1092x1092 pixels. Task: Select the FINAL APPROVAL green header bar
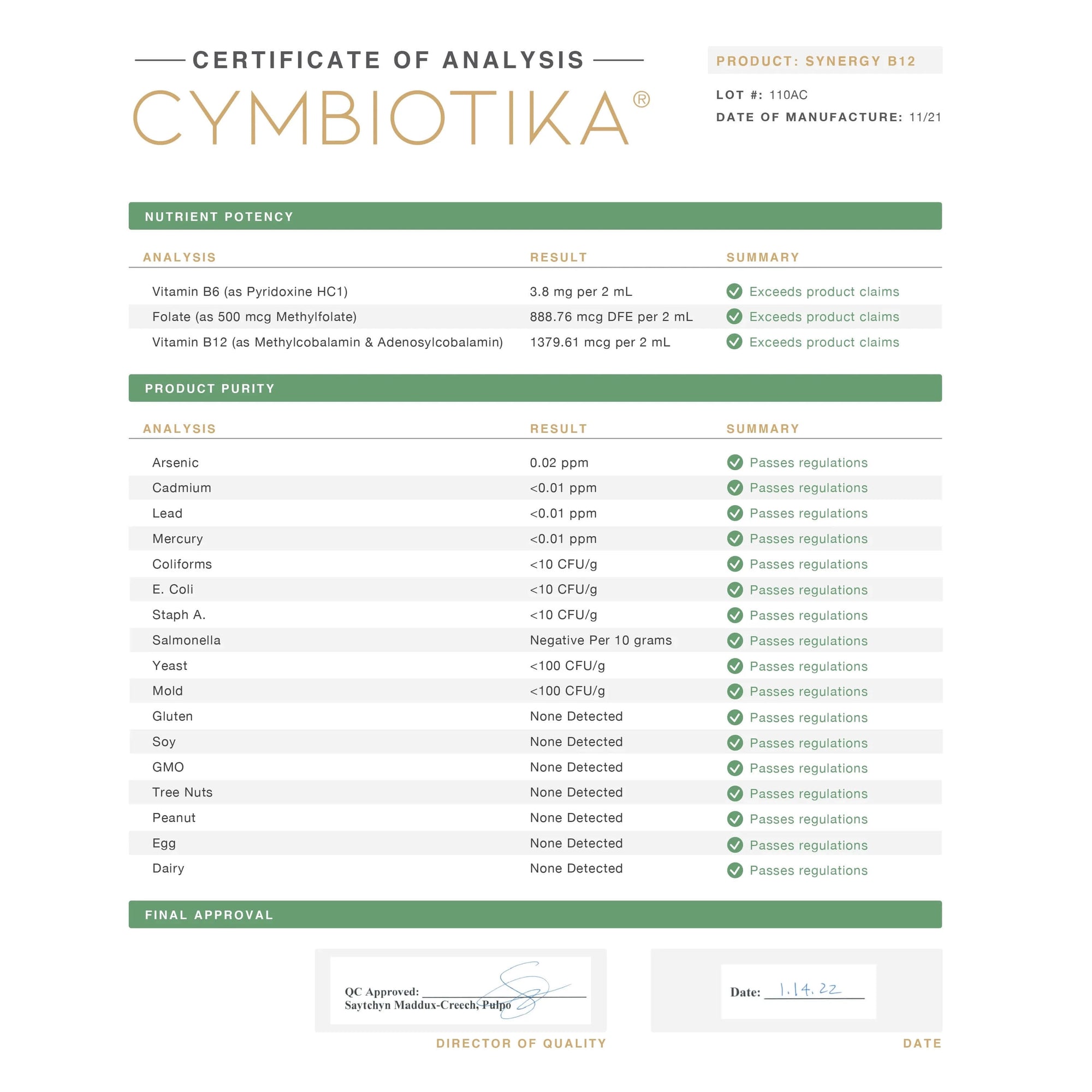point(535,915)
